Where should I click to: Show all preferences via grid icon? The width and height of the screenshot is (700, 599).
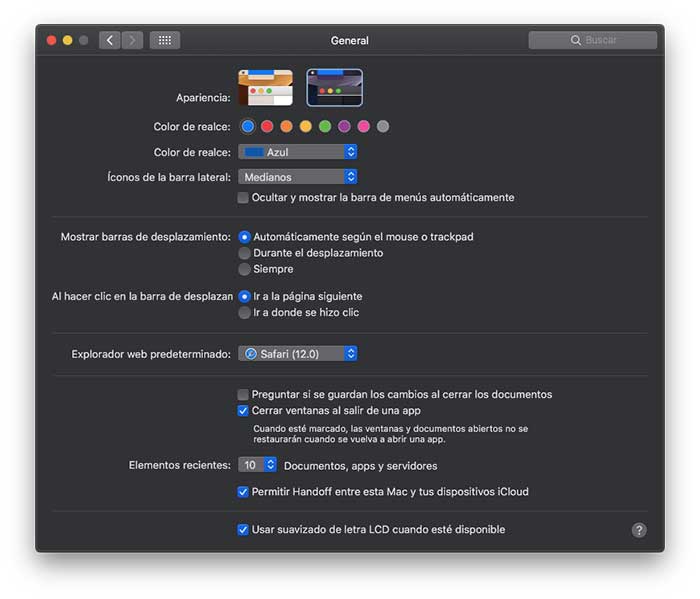tap(165, 40)
